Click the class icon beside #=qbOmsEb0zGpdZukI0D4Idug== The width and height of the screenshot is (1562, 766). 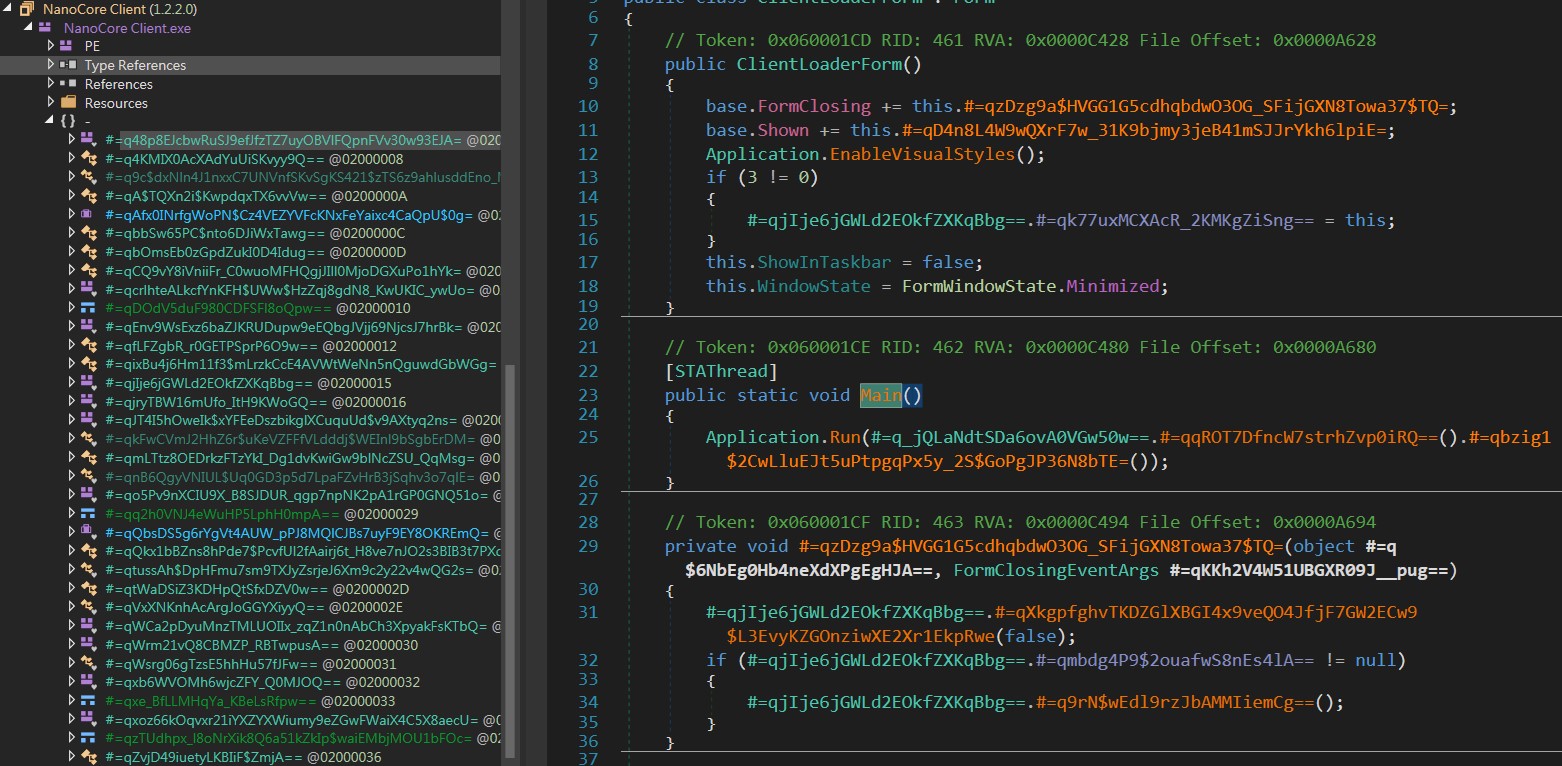[87, 252]
